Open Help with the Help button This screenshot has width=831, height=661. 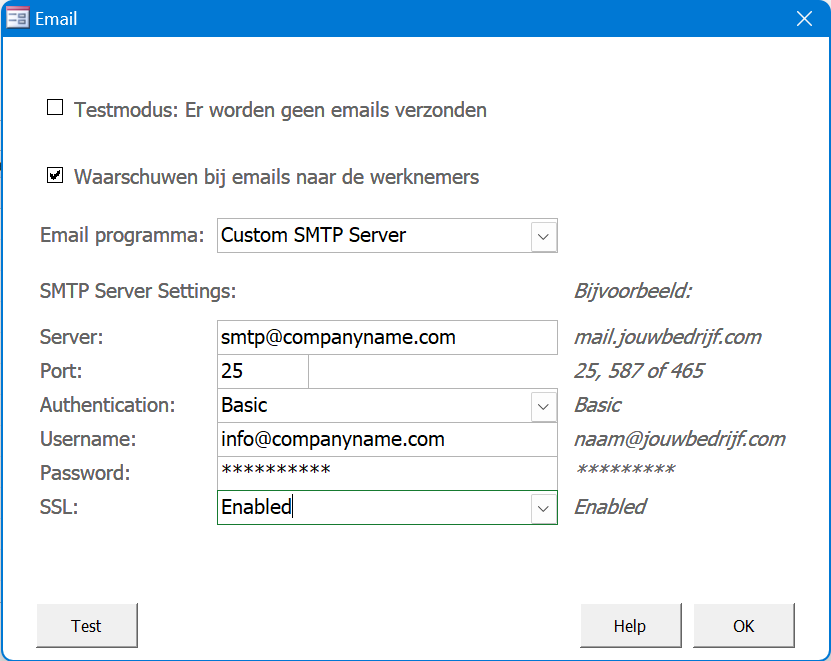(630, 626)
